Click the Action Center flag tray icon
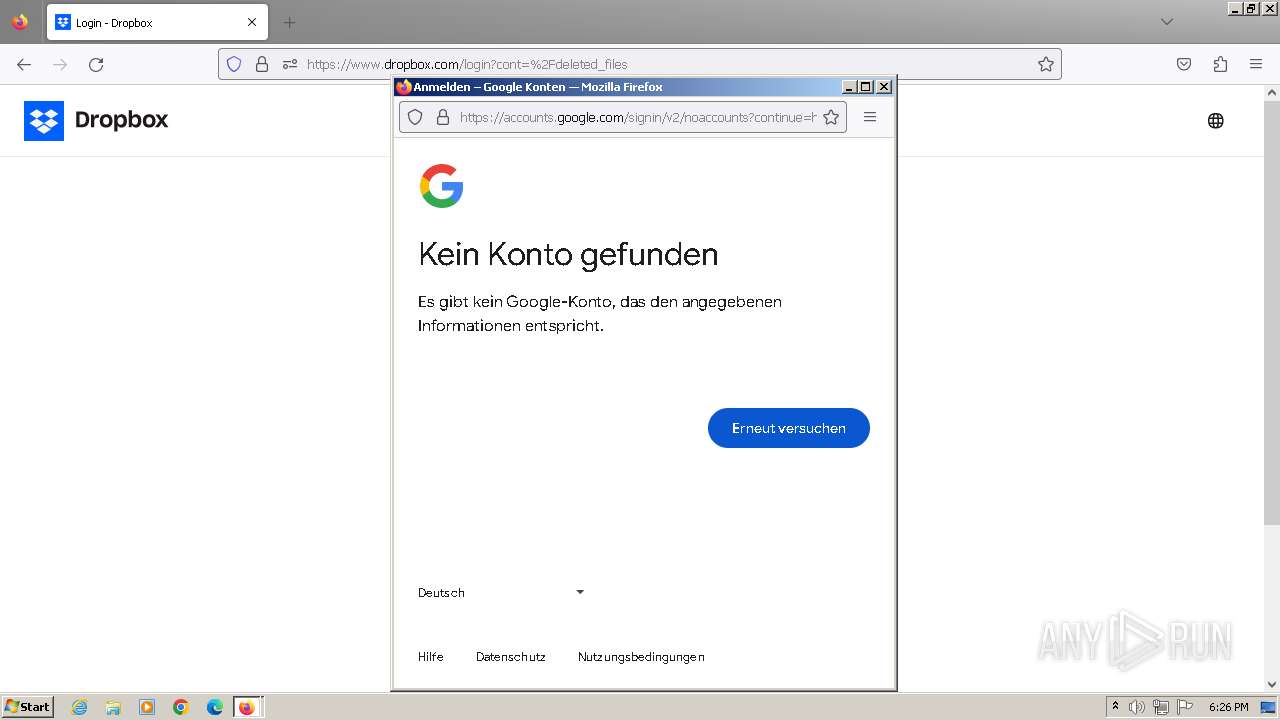This screenshot has height=720, width=1280. 1185,707
